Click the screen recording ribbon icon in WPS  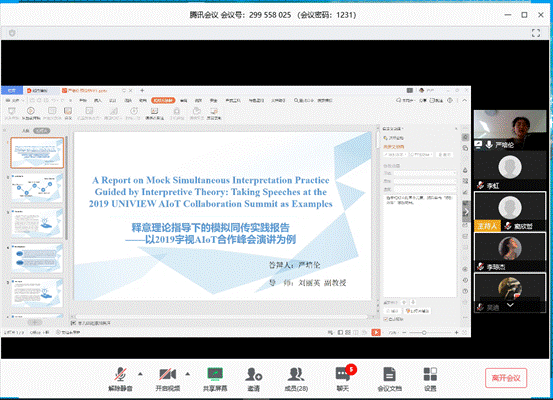(x=214, y=113)
